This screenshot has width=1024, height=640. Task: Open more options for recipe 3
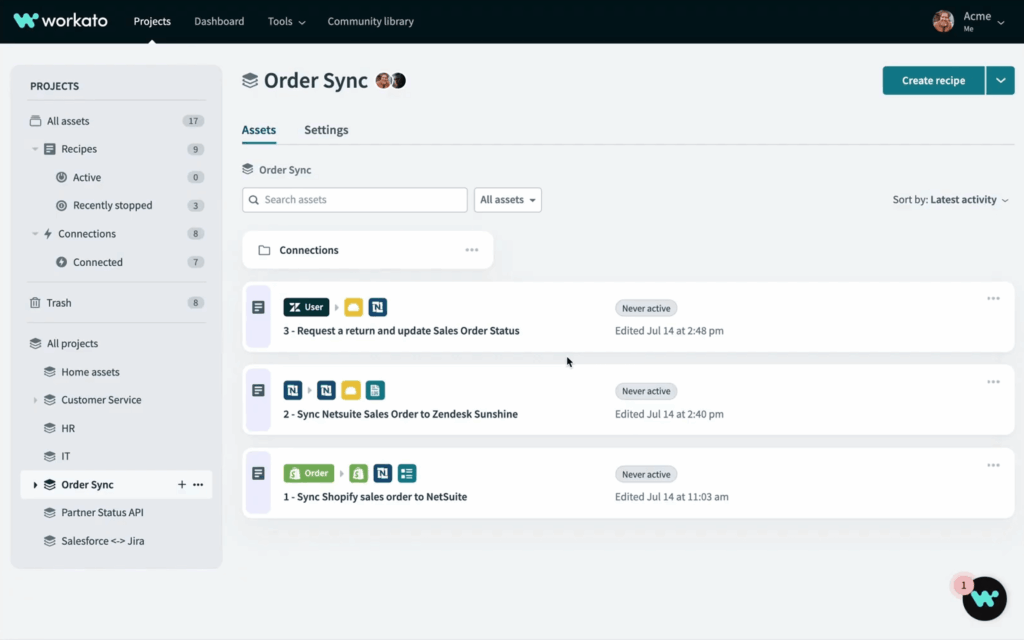993,298
